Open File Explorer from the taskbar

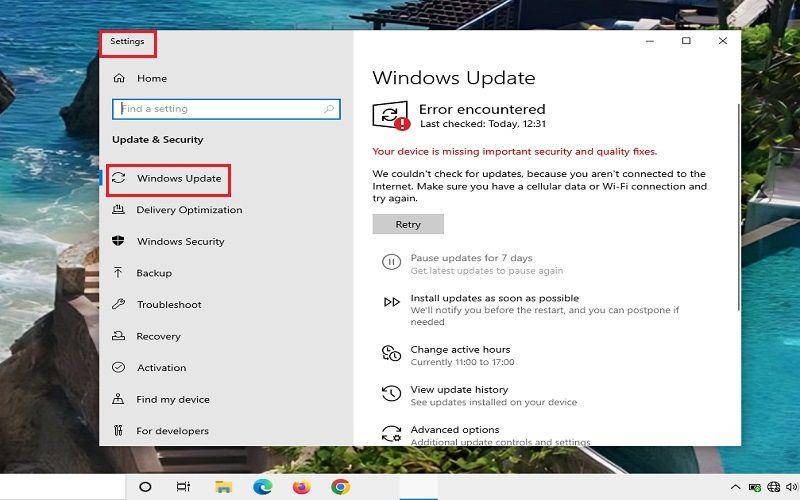click(223, 487)
